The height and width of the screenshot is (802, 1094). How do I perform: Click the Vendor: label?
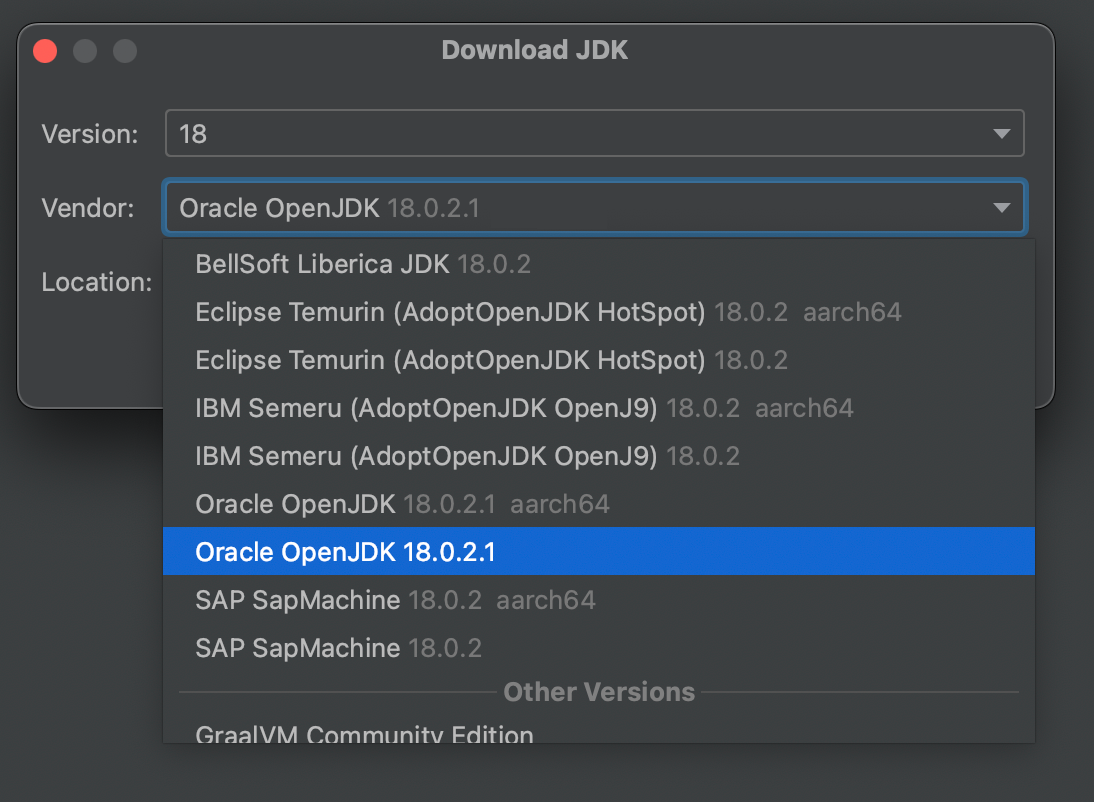(88, 208)
